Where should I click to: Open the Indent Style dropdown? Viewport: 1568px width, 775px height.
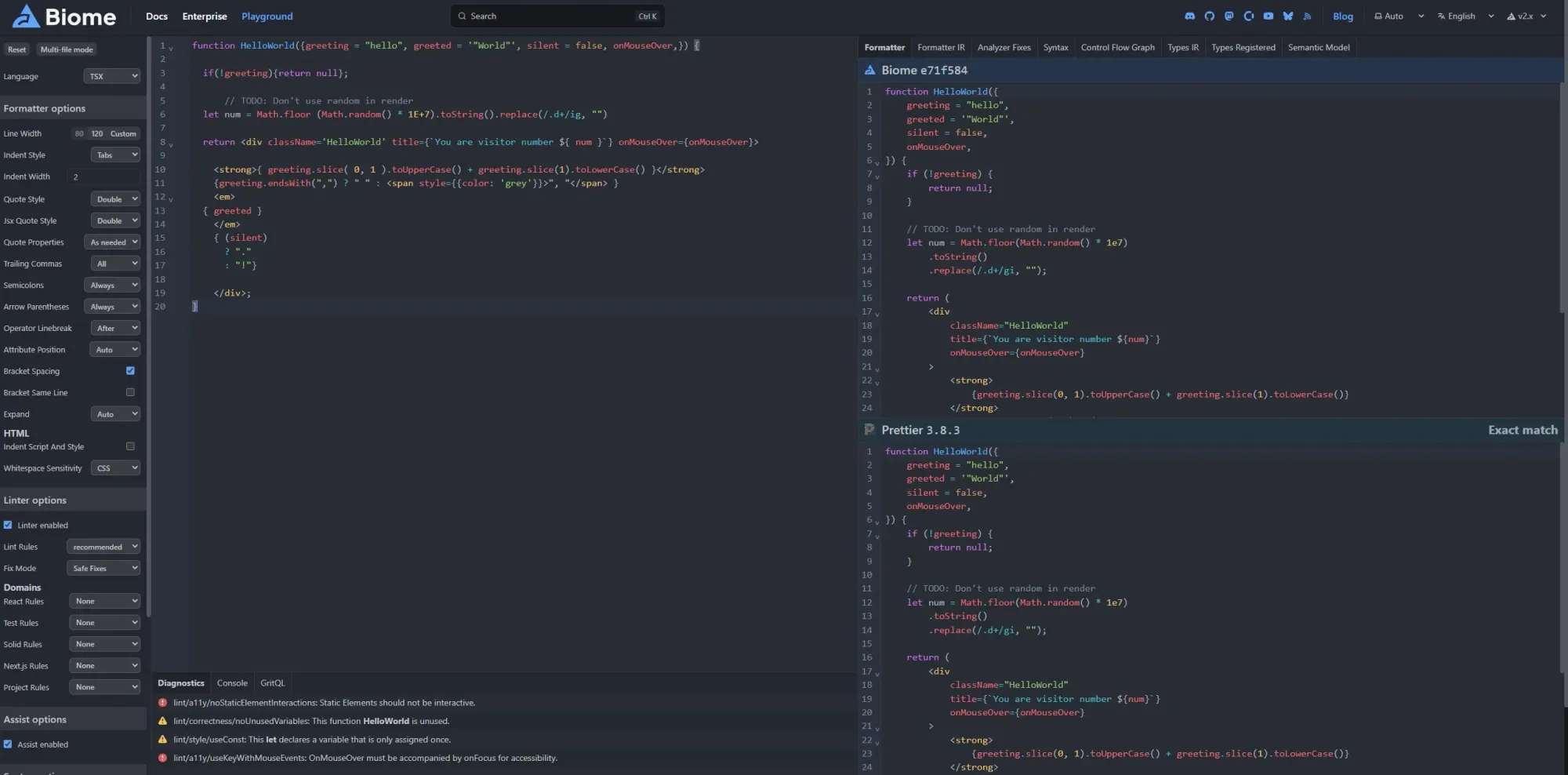click(x=115, y=155)
